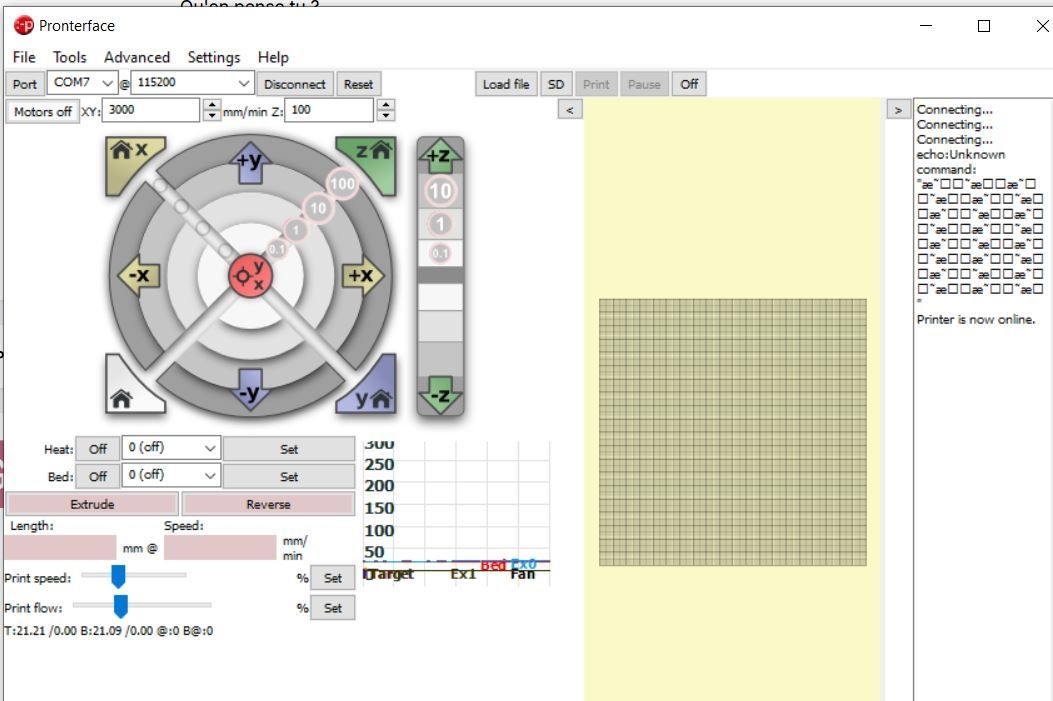The image size is (1053, 701).
Task: Turn Motors off
Action: coord(43,111)
